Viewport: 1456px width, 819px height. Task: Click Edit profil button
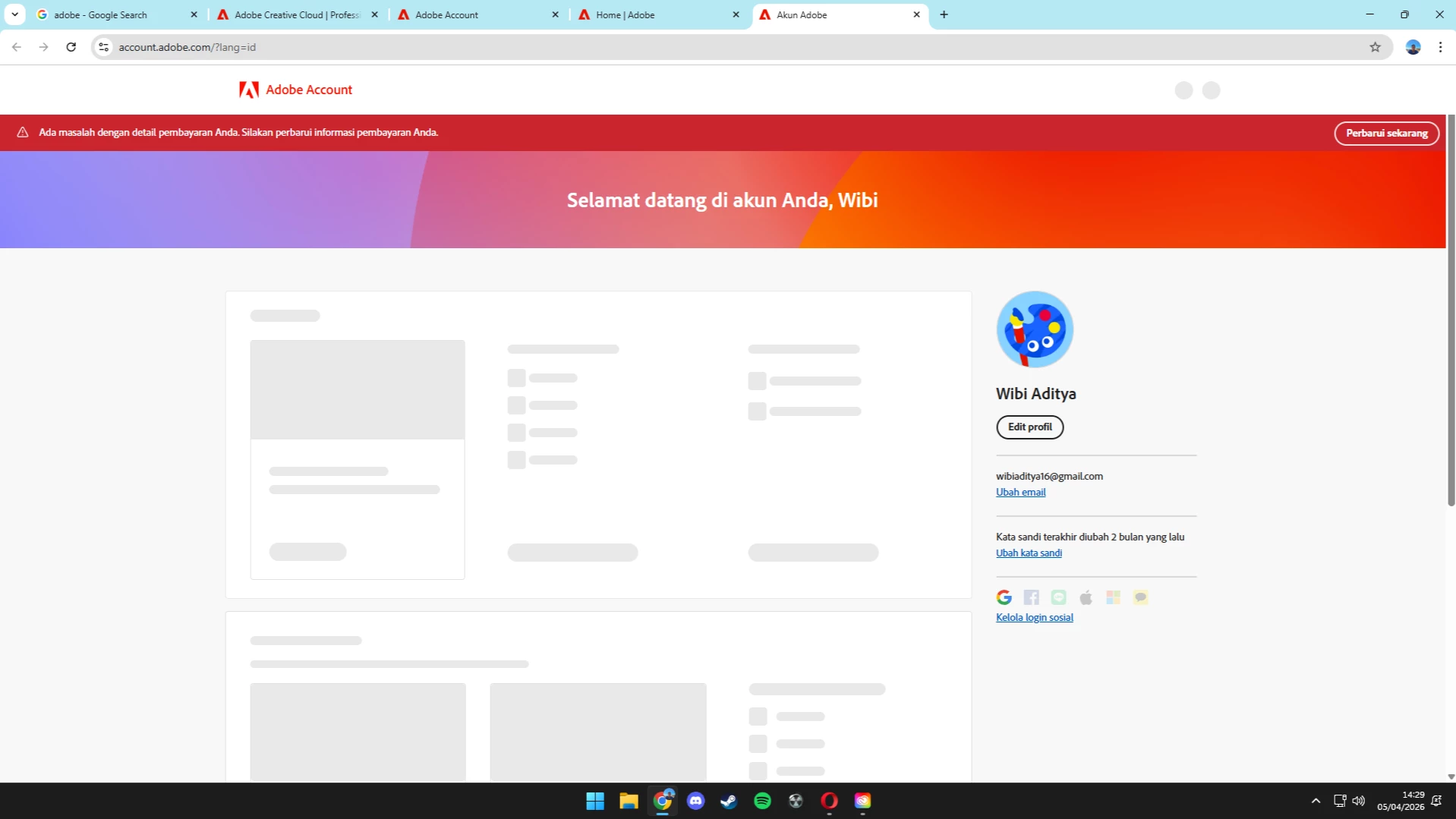(x=1029, y=427)
